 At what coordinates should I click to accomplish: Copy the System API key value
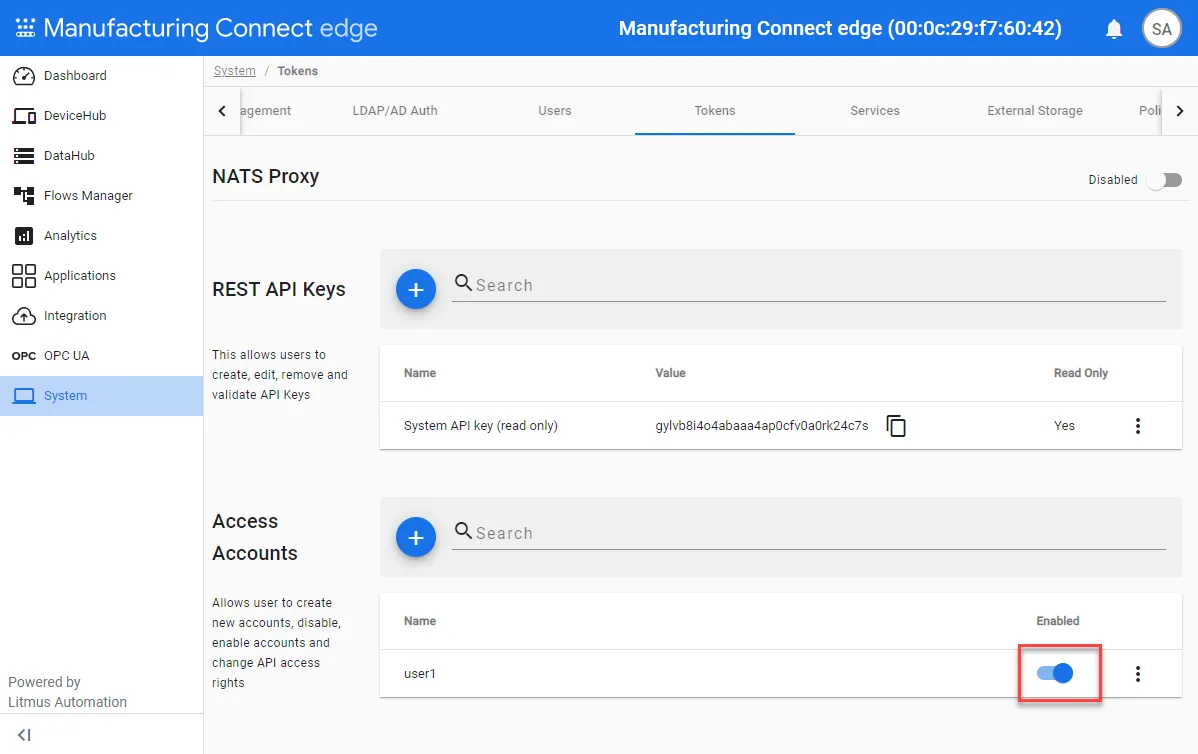click(x=895, y=426)
